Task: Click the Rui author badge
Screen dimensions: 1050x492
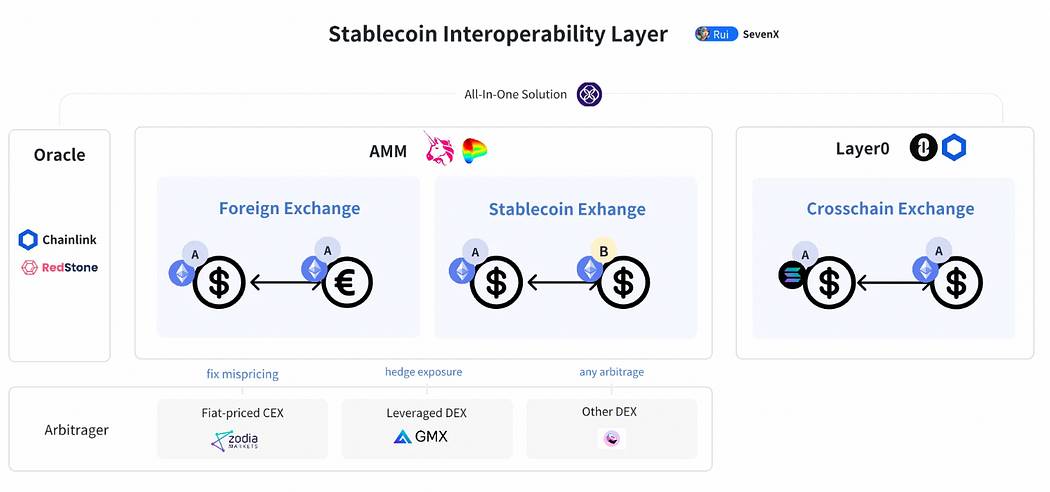Action: tap(717, 34)
